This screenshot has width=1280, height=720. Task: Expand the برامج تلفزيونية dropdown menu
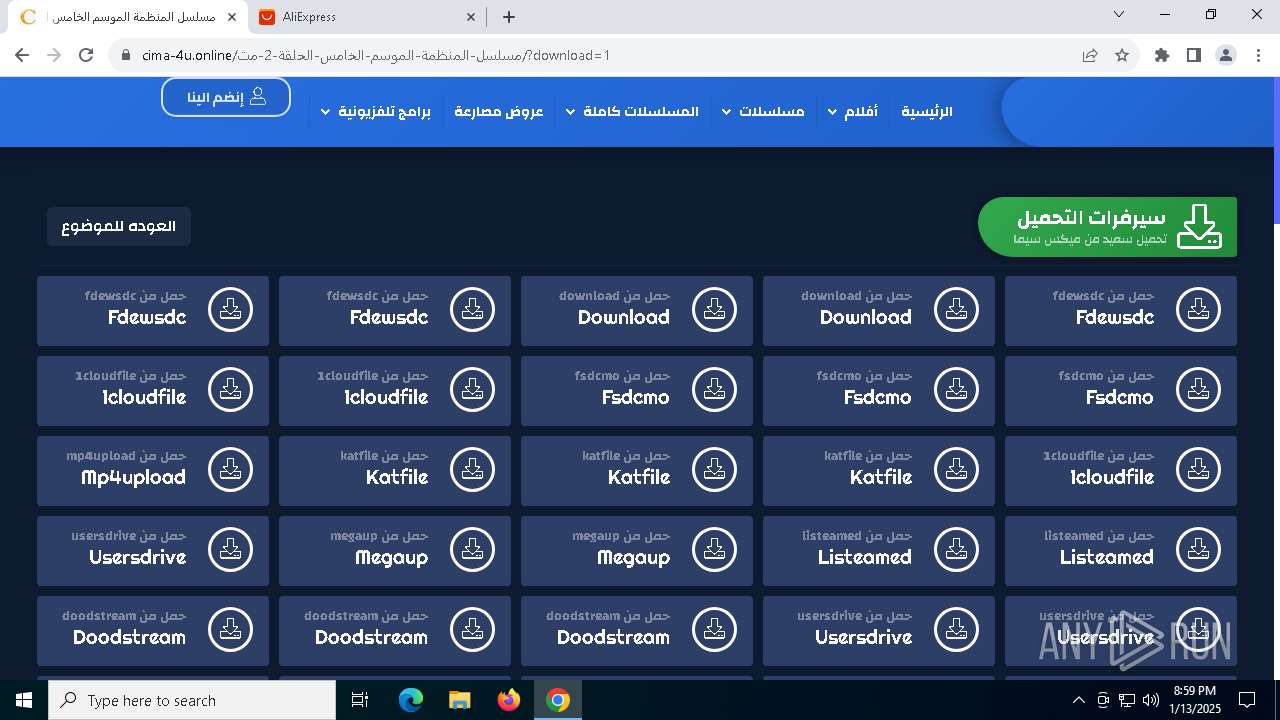325,112
